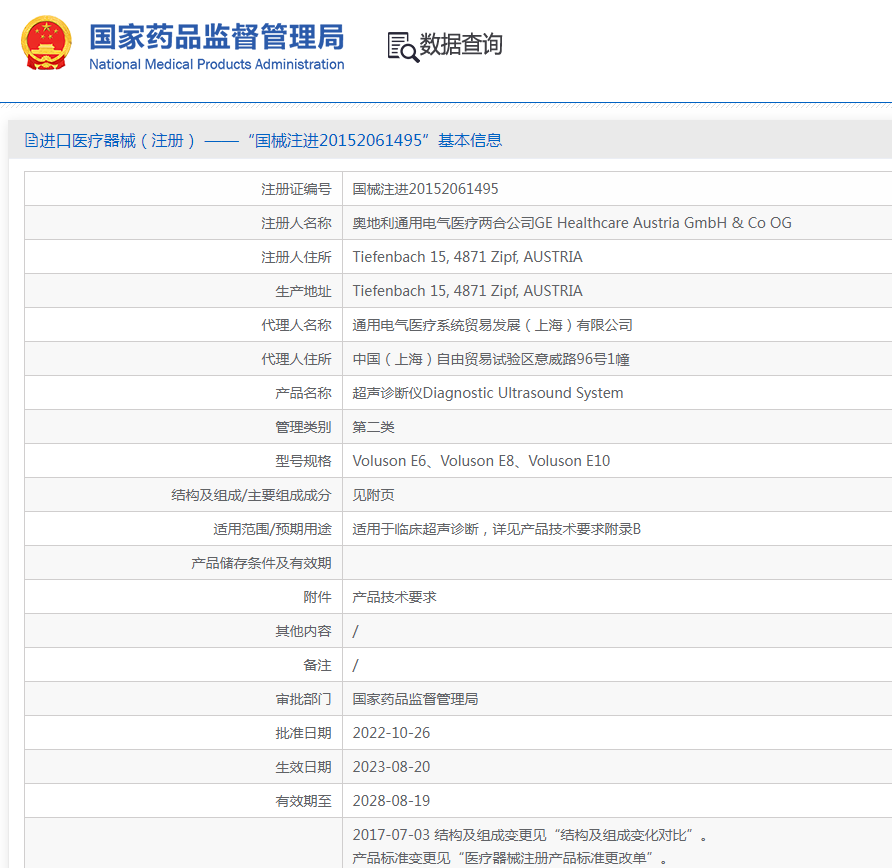Click the 管理类别 label
The width and height of the screenshot is (892, 868).
pos(303,427)
